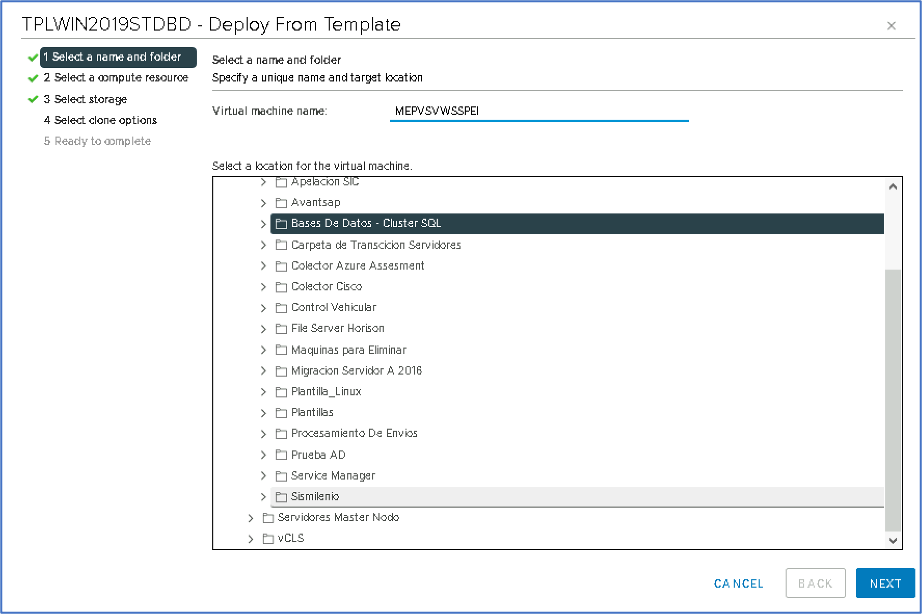
Task: Switch to step 4 Select clone options
Action: 100,120
